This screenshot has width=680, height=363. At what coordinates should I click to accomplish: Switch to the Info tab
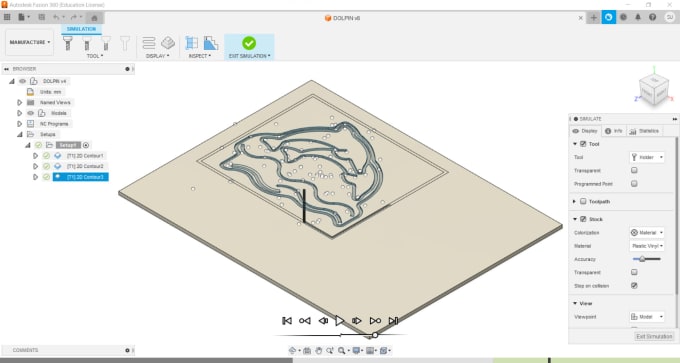click(x=614, y=131)
